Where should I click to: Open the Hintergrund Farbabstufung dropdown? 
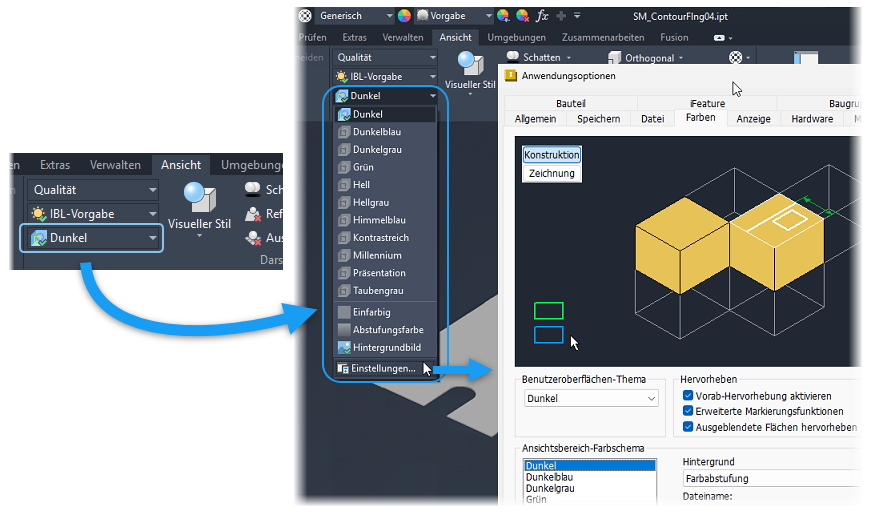[x=773, y=478]
